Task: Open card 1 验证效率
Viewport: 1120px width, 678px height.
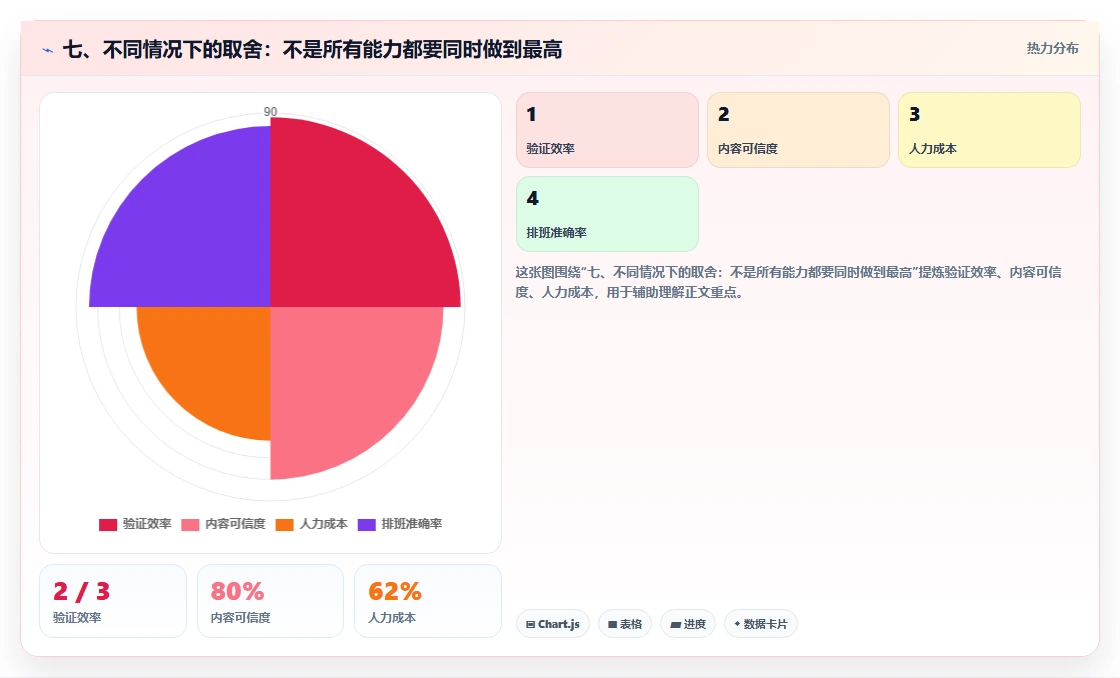Action: tap(607, 130)
